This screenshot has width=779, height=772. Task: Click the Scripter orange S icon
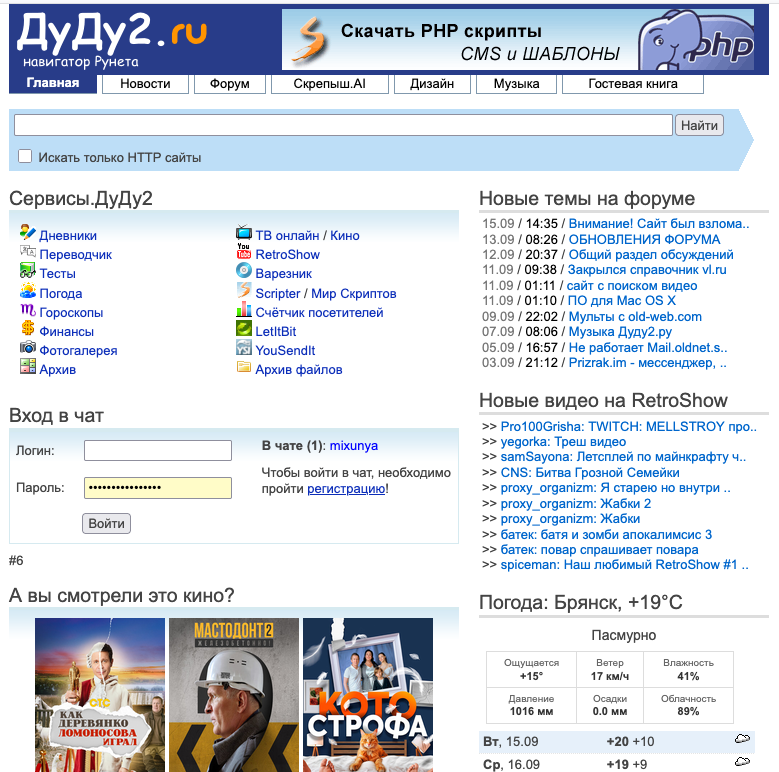[x=244, y=290]
